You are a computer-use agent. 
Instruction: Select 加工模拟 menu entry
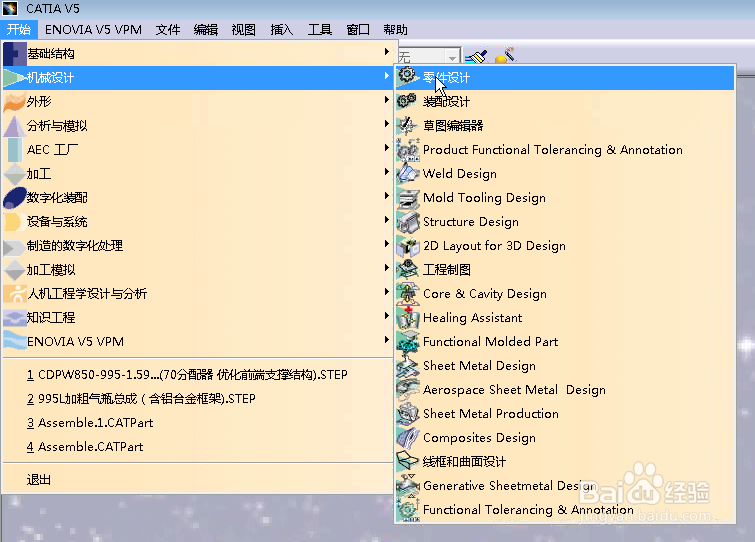[x=198, y=270]
